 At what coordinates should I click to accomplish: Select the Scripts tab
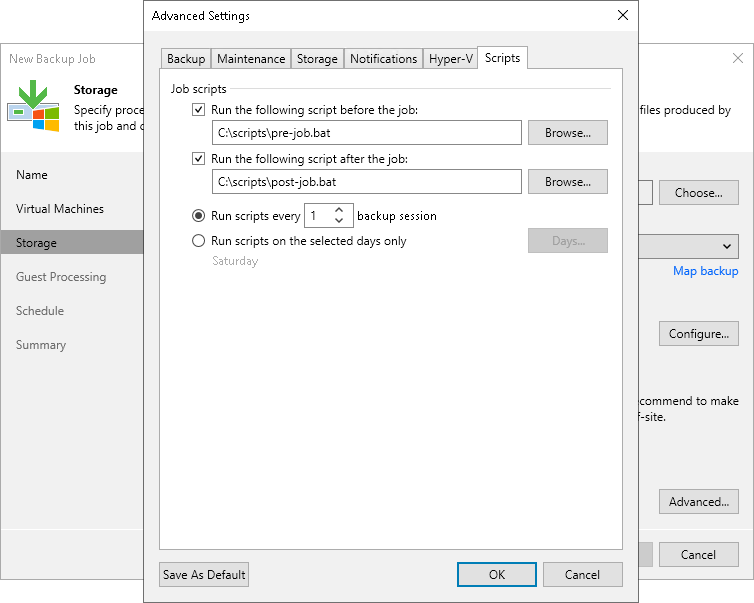coord(502,58)
